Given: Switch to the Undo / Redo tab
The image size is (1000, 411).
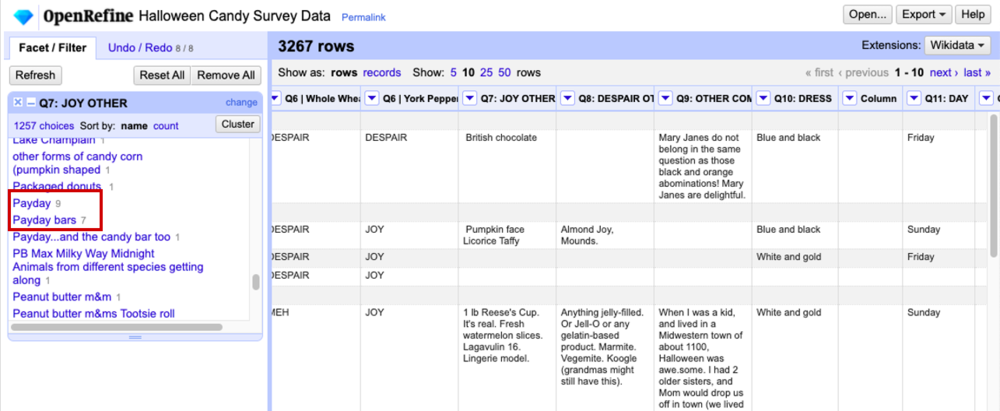Looking at the screenshot, I should click(151, 48).
